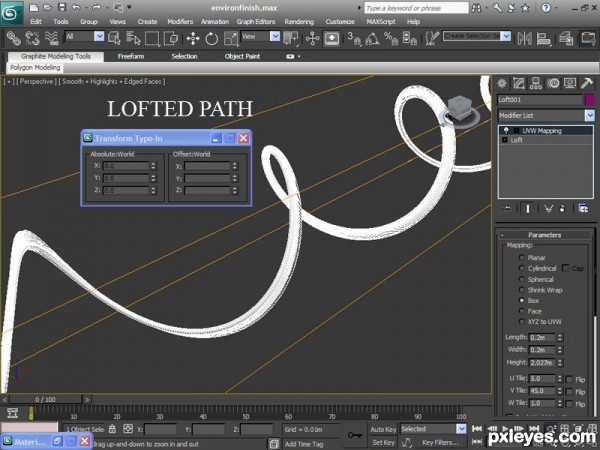Select Planar mapping option
The height and width of the screenshot is (450, 600).
(521, 258)
